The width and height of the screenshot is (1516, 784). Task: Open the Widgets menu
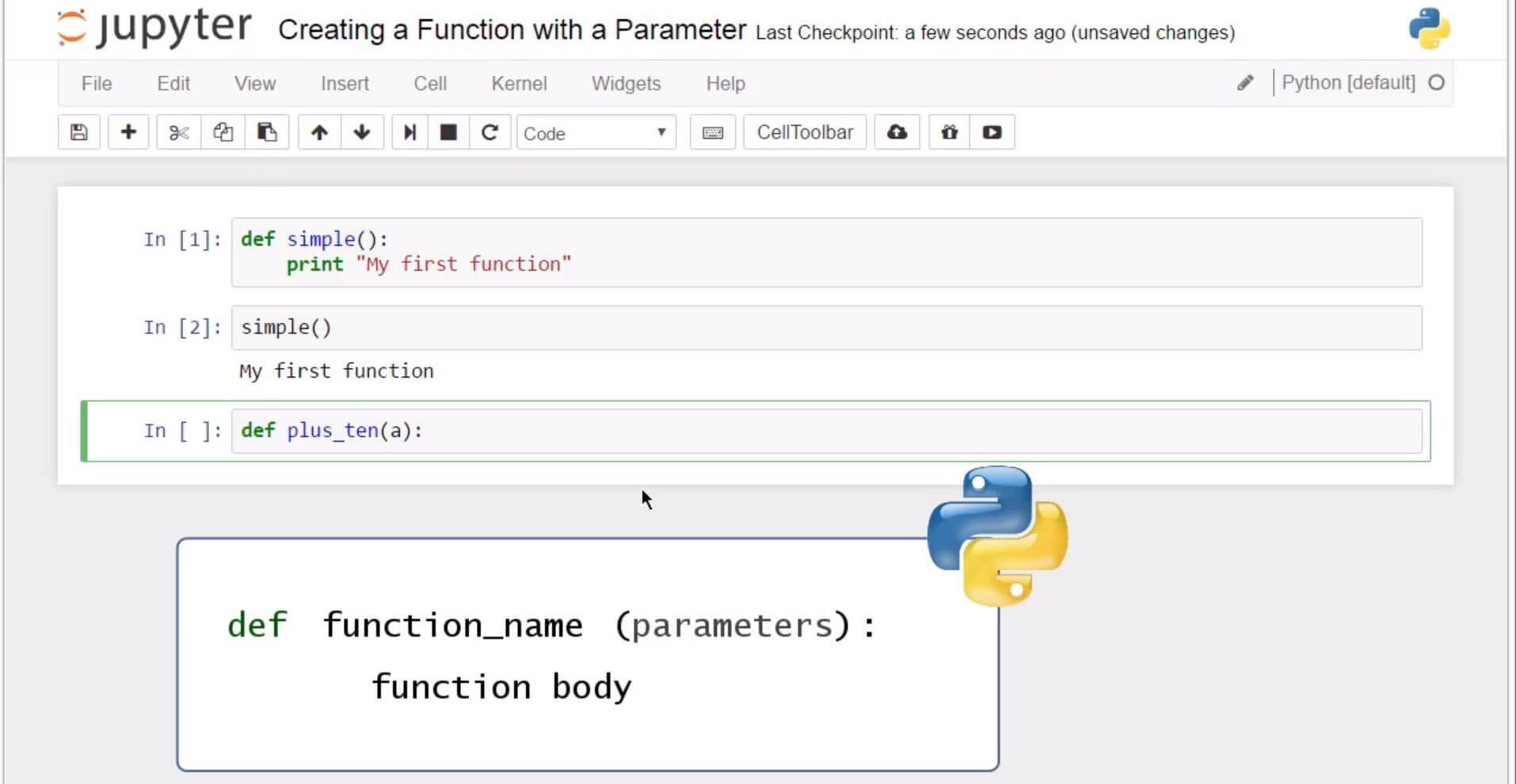[625, 83]
